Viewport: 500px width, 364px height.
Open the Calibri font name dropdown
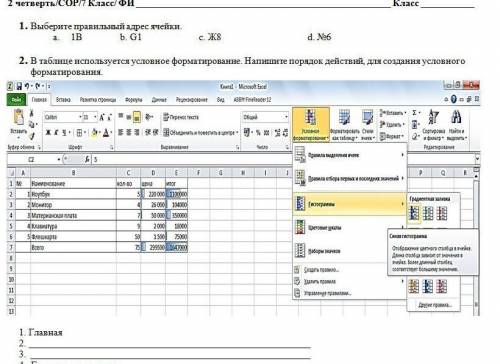(80, 117)
